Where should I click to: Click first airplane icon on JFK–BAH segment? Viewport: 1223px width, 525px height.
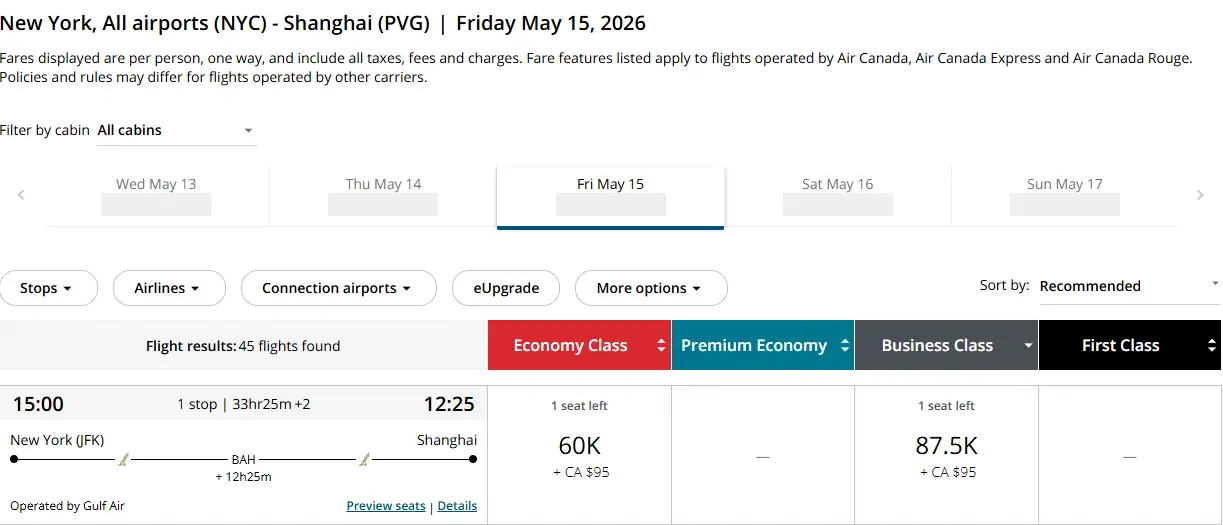point(124,459)
